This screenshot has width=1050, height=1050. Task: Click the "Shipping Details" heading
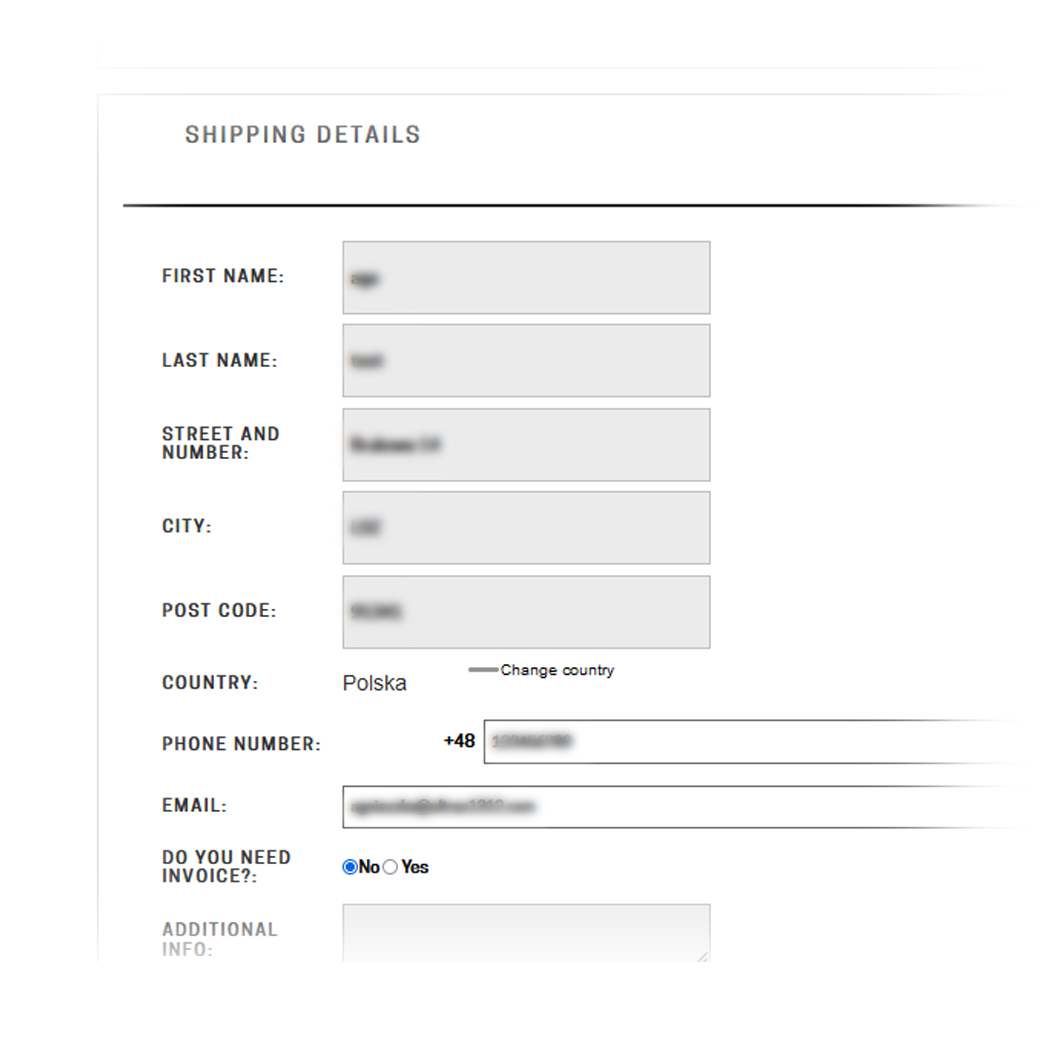302,135
